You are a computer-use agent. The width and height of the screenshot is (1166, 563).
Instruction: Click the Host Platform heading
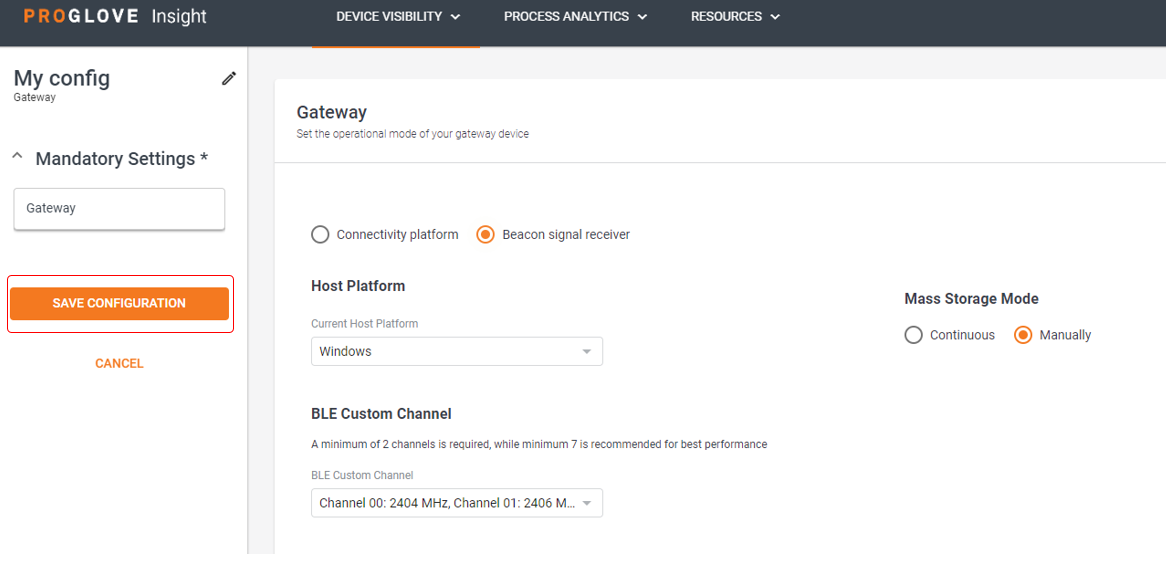(x=358, y=286)
